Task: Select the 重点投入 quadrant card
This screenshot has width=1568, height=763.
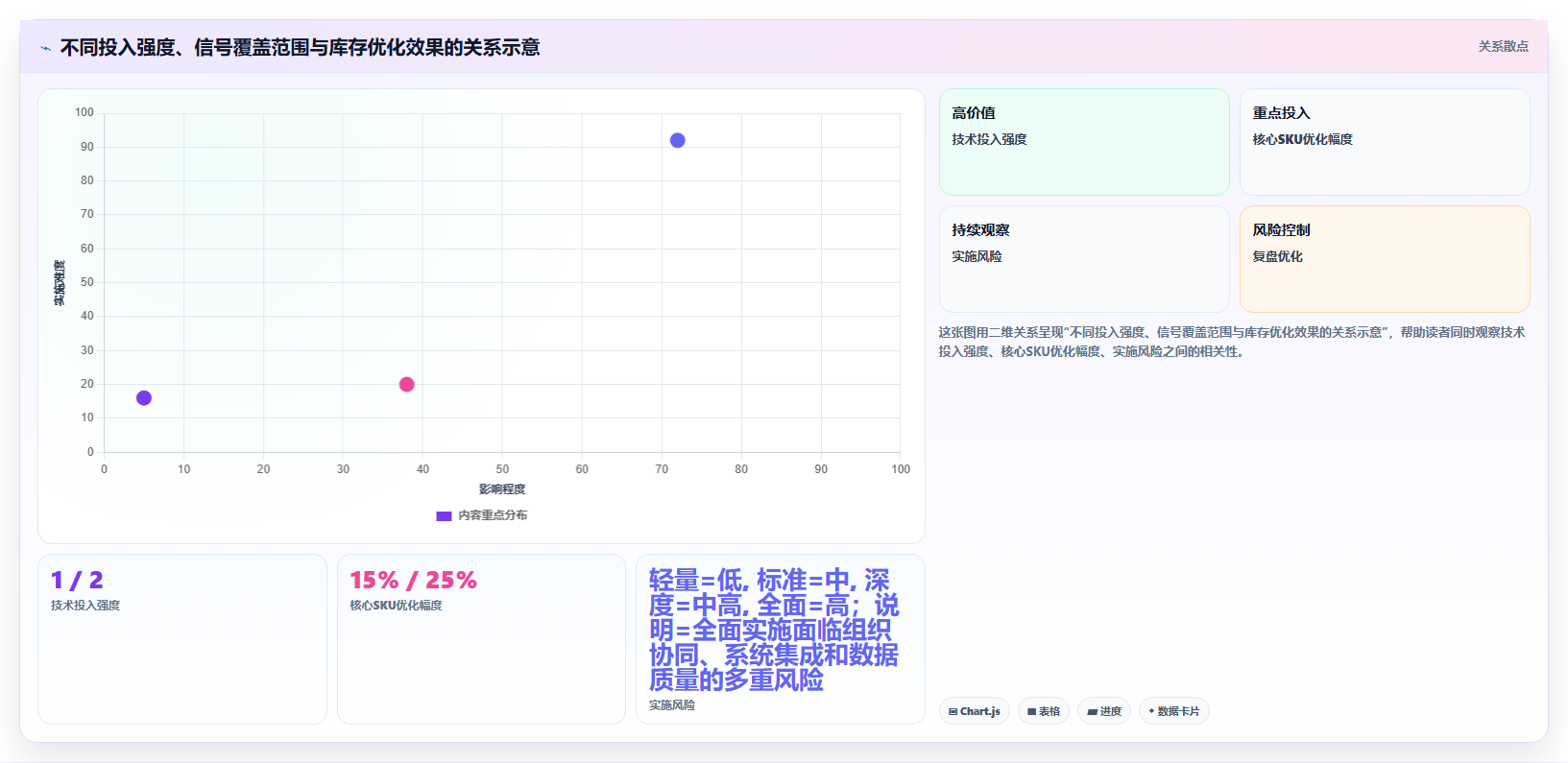Action: [x=1385, y=142]
